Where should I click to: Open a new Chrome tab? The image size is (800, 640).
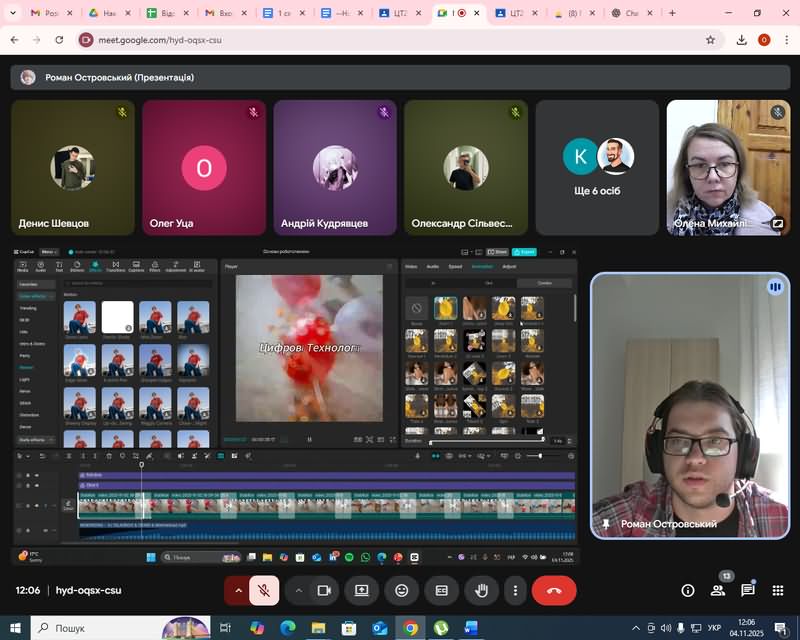672,13
